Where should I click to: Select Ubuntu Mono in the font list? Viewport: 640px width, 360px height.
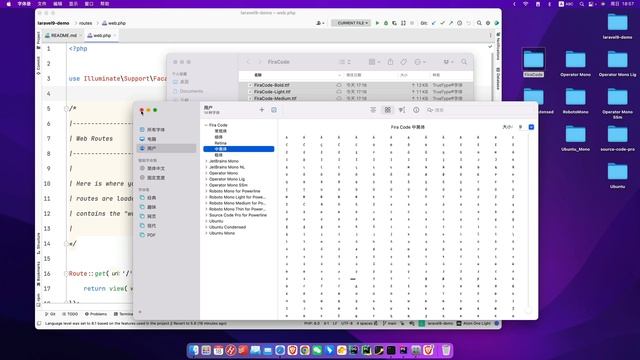click(x=222, y=233)
